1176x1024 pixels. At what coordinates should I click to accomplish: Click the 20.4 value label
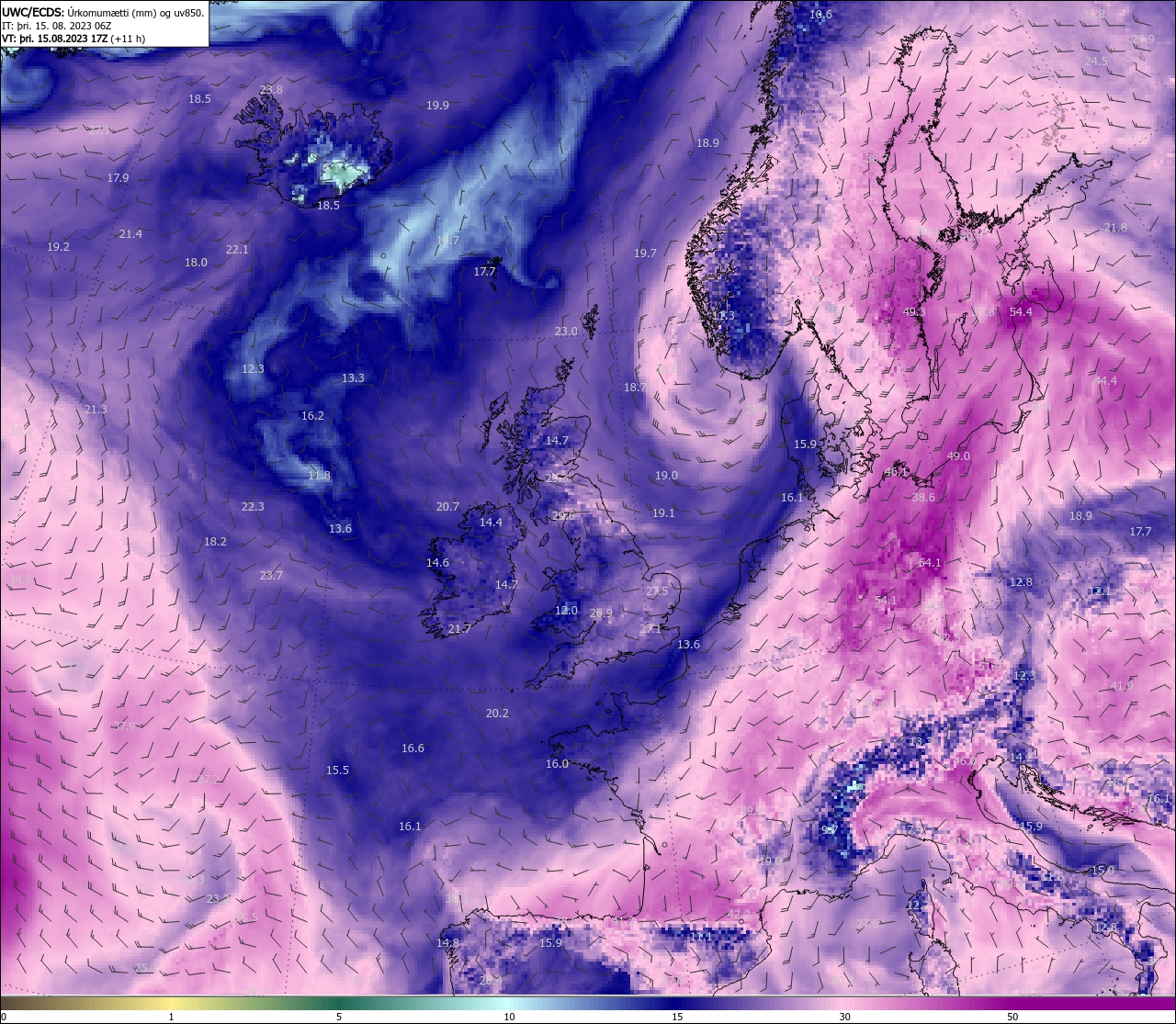pyautogui.click(x=491, y=981)
